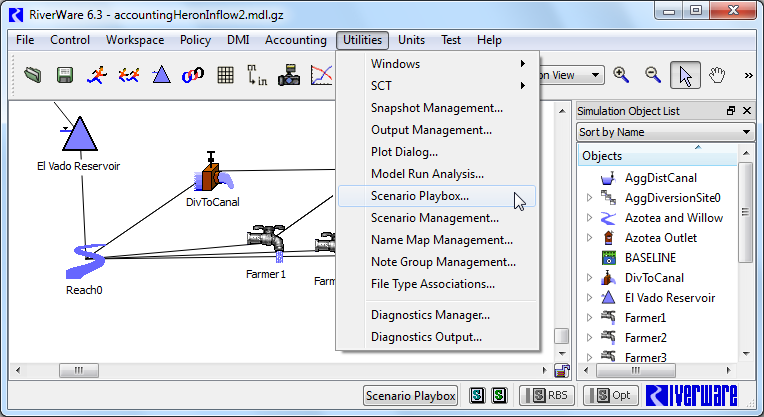Open the Accounting menu
Screen dimensions: 764x417
click(296, 40)
